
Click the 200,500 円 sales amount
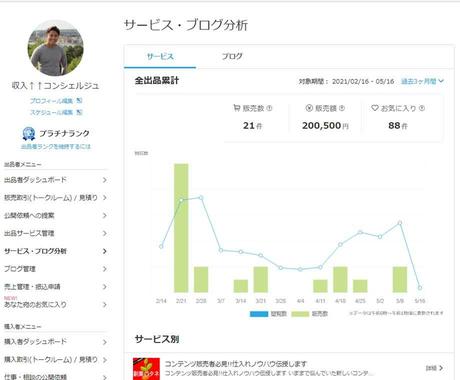325,126
